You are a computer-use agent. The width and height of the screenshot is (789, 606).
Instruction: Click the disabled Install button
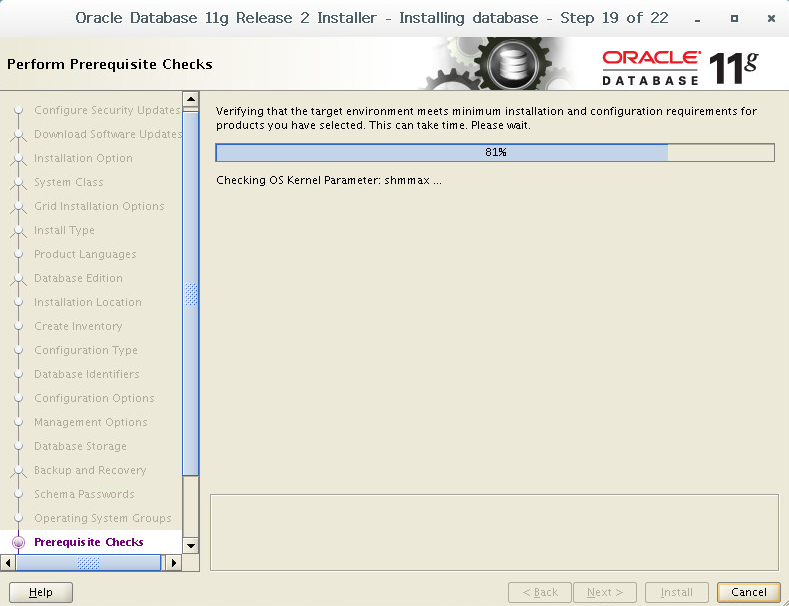point(677,592)
